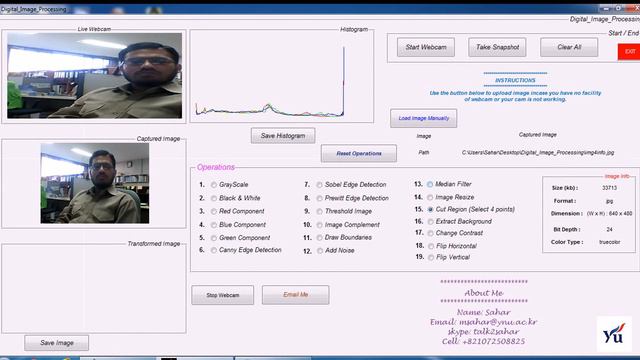The height and width of the screenshot is (360, 640).
Task: Apply the Median Filter option
Action: point(430,184)
